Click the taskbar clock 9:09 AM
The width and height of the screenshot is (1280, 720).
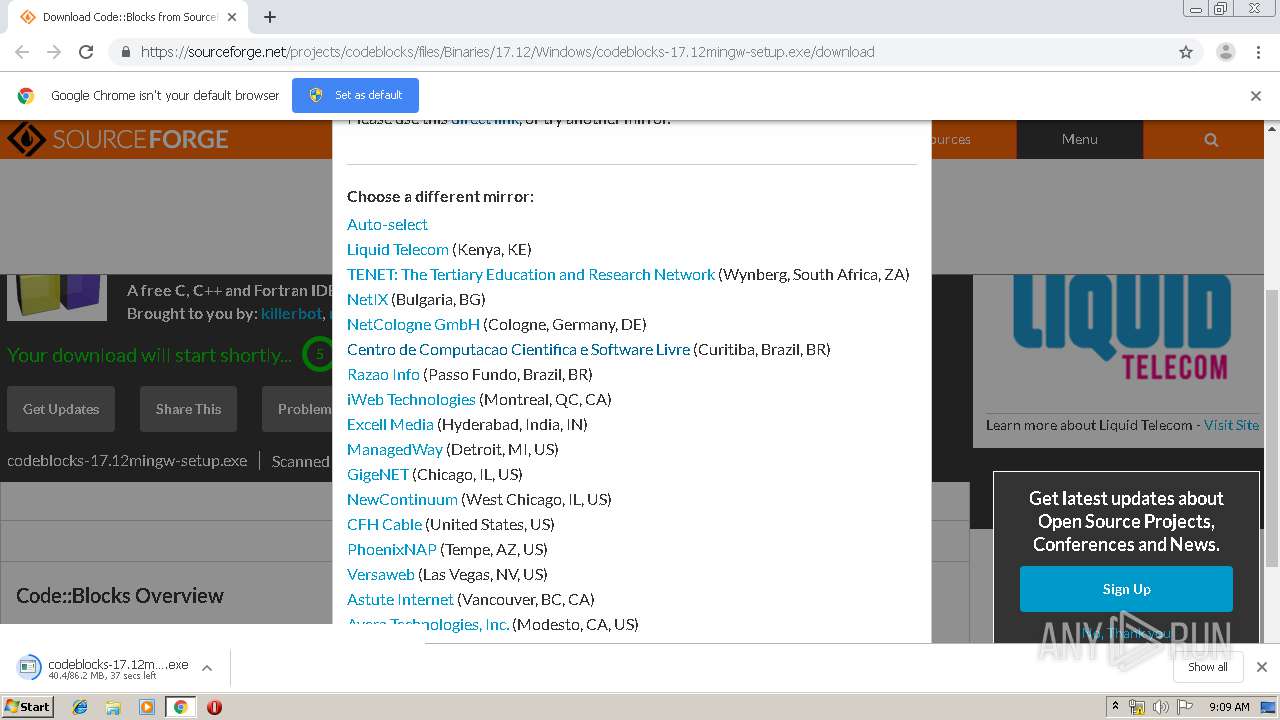[x=1229, y=707]
